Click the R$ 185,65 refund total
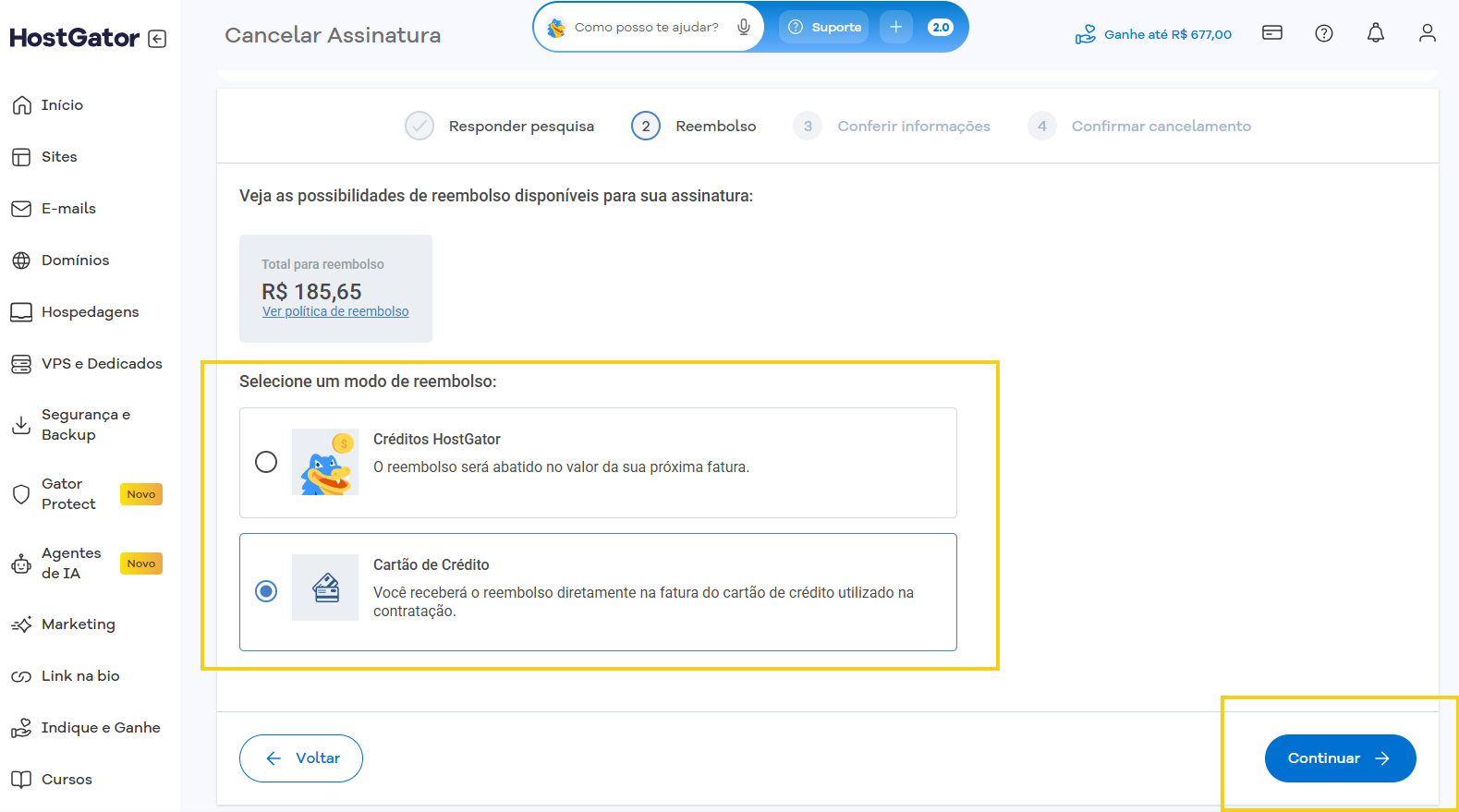Image resolution: width=1459 pixels, height=812 pixels. pyautogui.click(x=311, y=292)
